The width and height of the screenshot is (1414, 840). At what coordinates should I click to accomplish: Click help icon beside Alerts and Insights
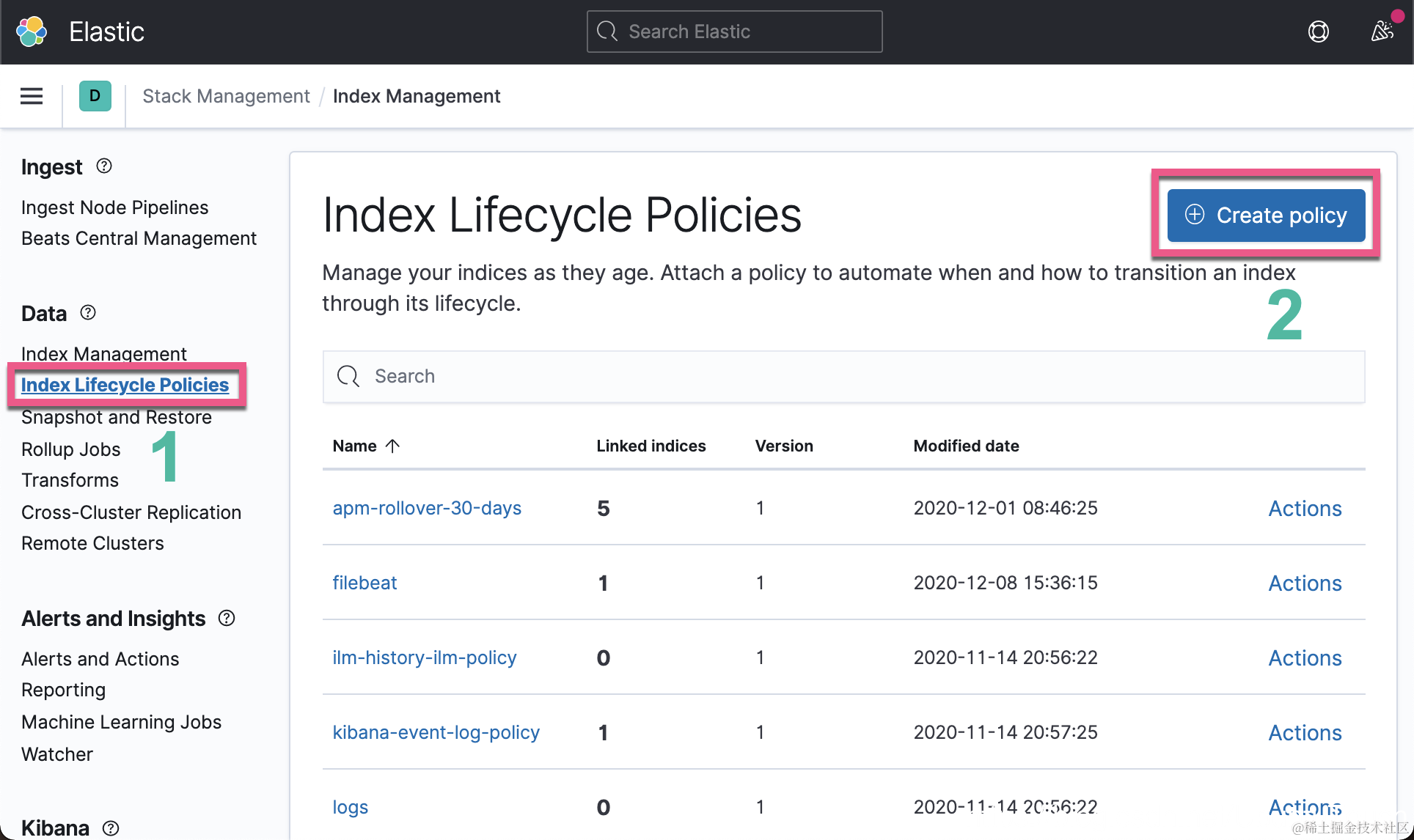[x=227, y=618]
